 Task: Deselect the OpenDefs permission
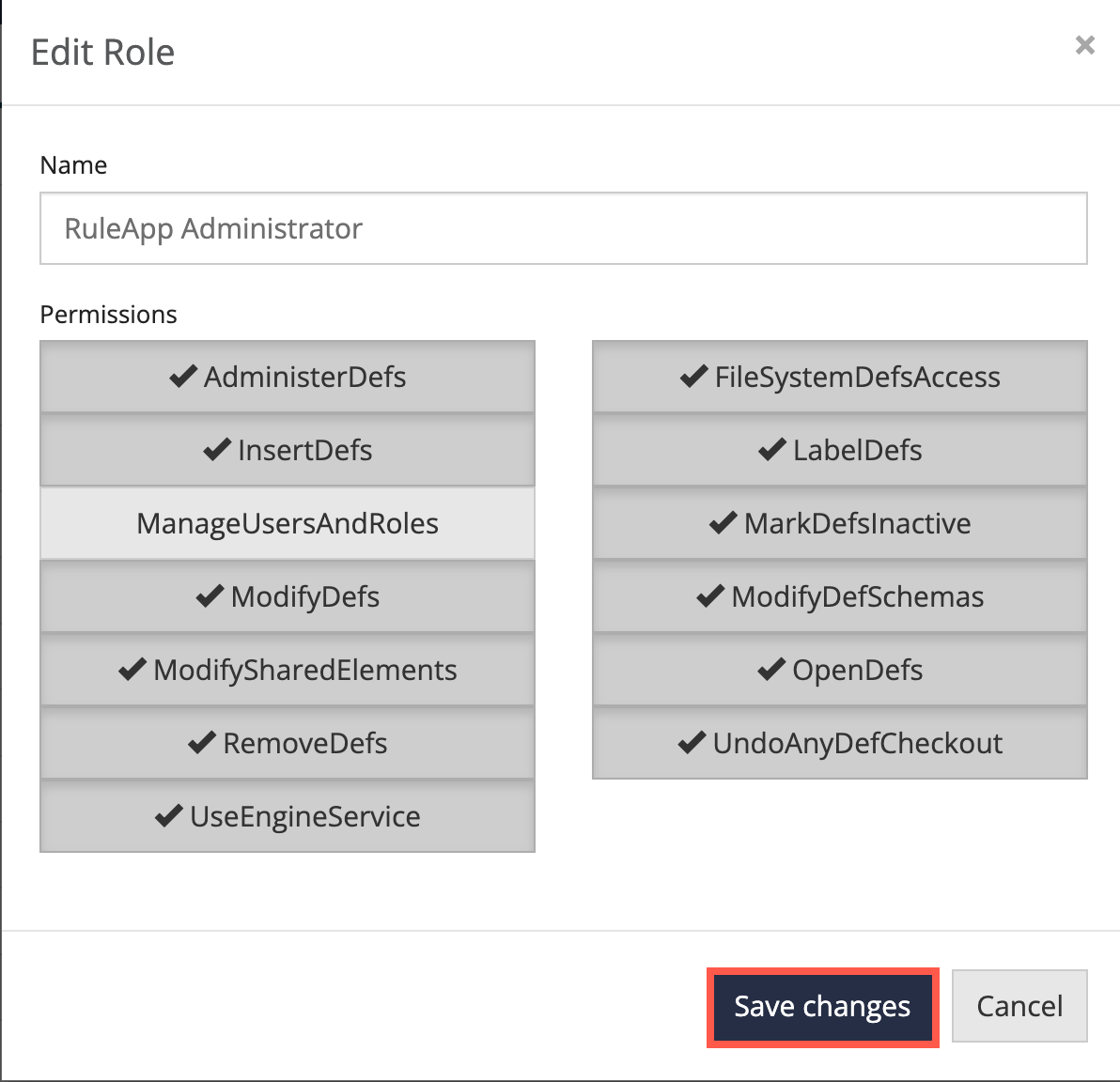(839, 670)
